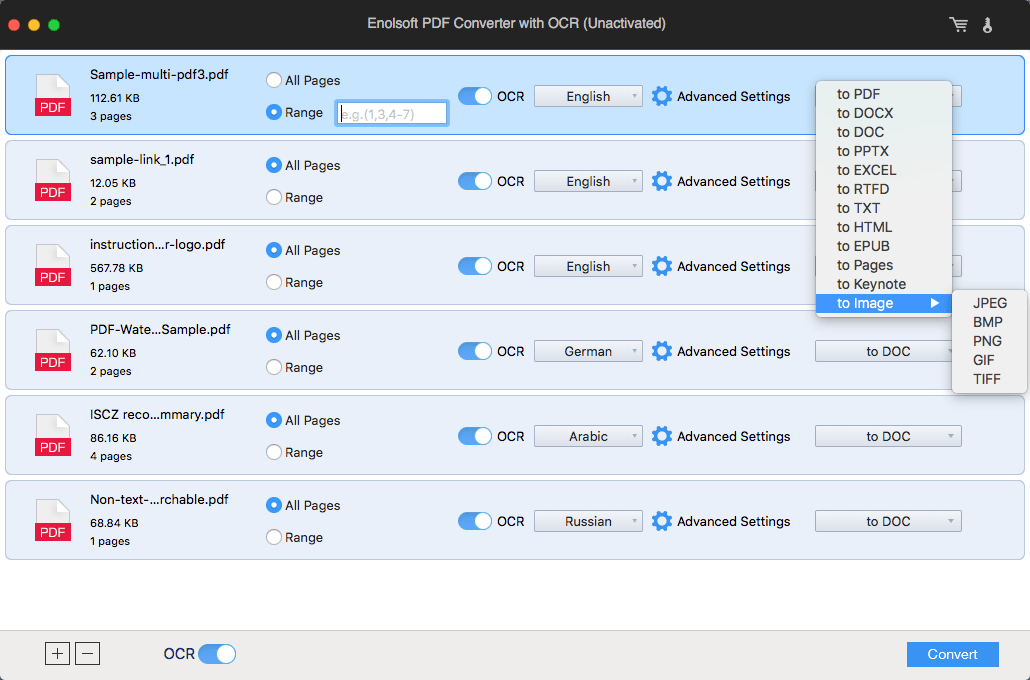The width and height of the screenshot is (1030, 680).
Task: Open the German language dropdown
Action: tap(588, 351)
